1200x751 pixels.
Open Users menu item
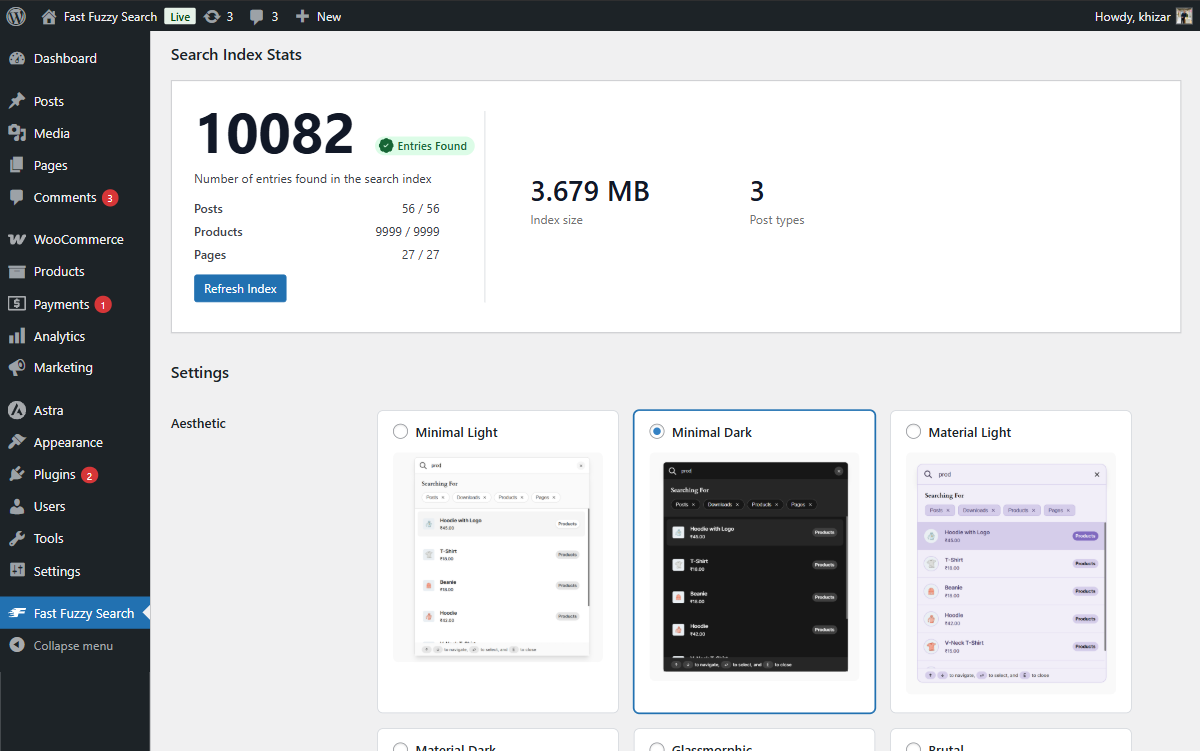pyautogui.click(x=75, y=506)
